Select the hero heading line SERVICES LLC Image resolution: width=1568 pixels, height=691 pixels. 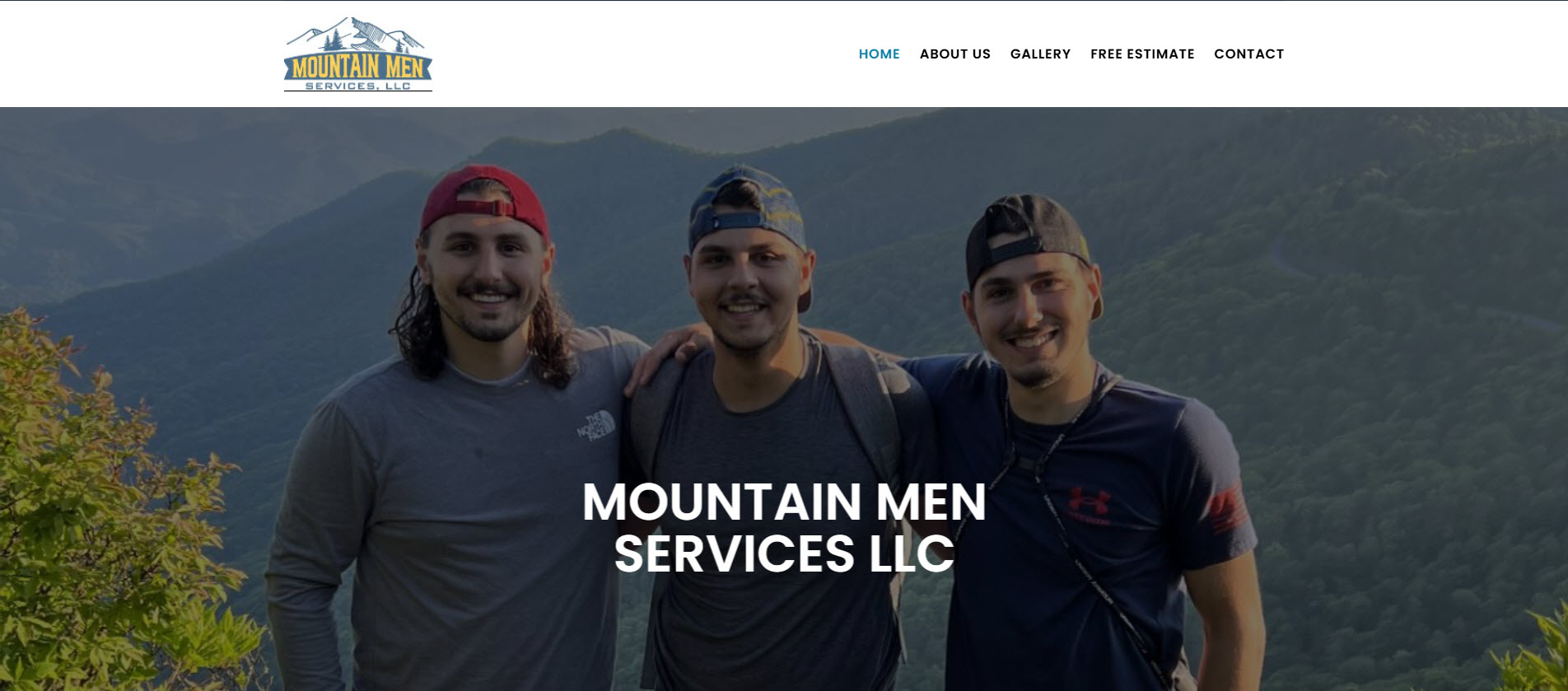[784, 553]
